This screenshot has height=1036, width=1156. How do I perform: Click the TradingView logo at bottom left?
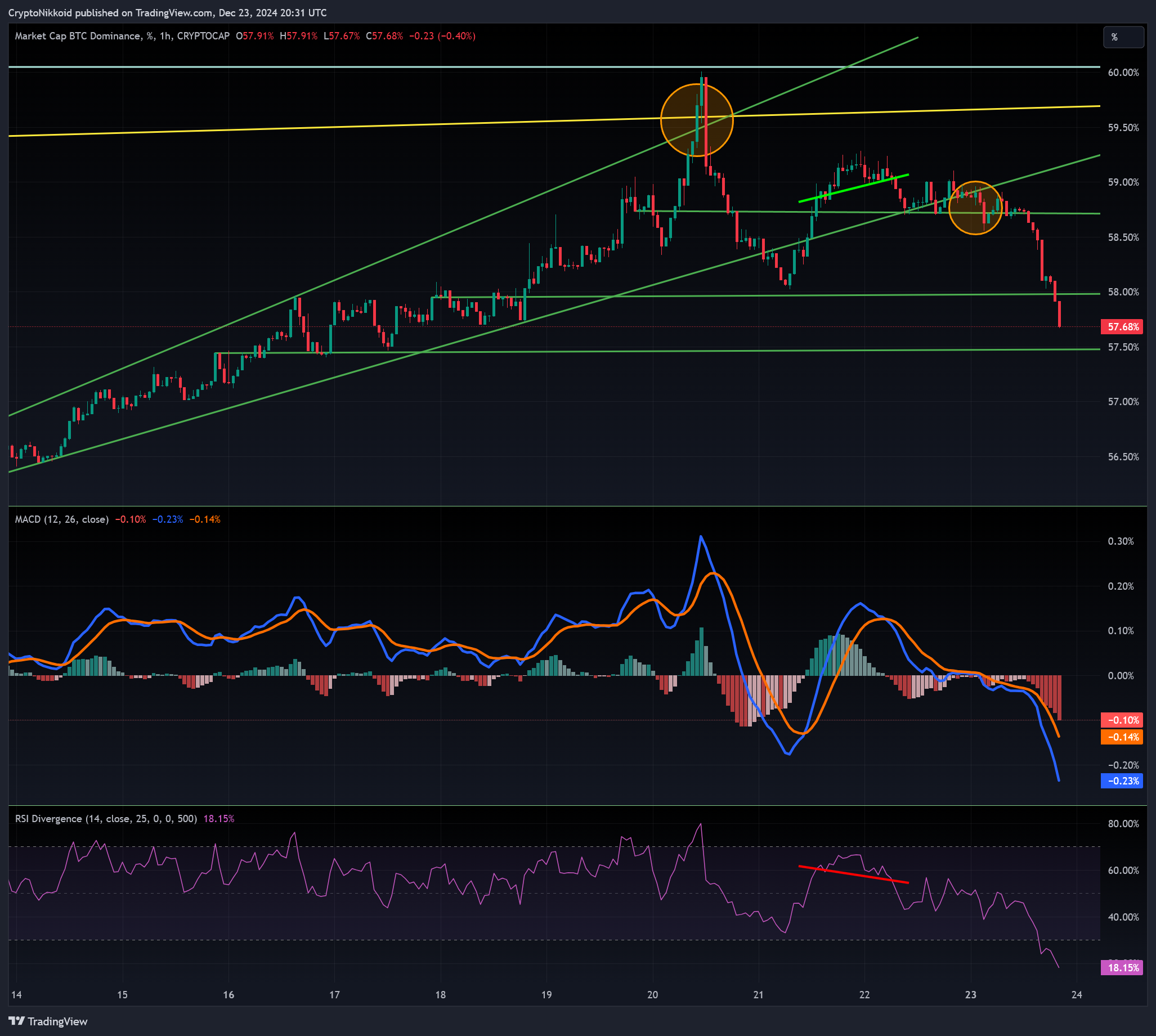point(48,1021)
